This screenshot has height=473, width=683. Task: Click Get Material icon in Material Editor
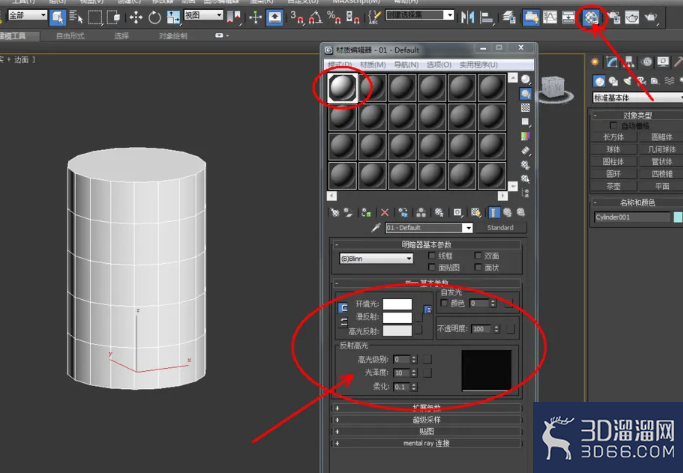tap(335, 213)
